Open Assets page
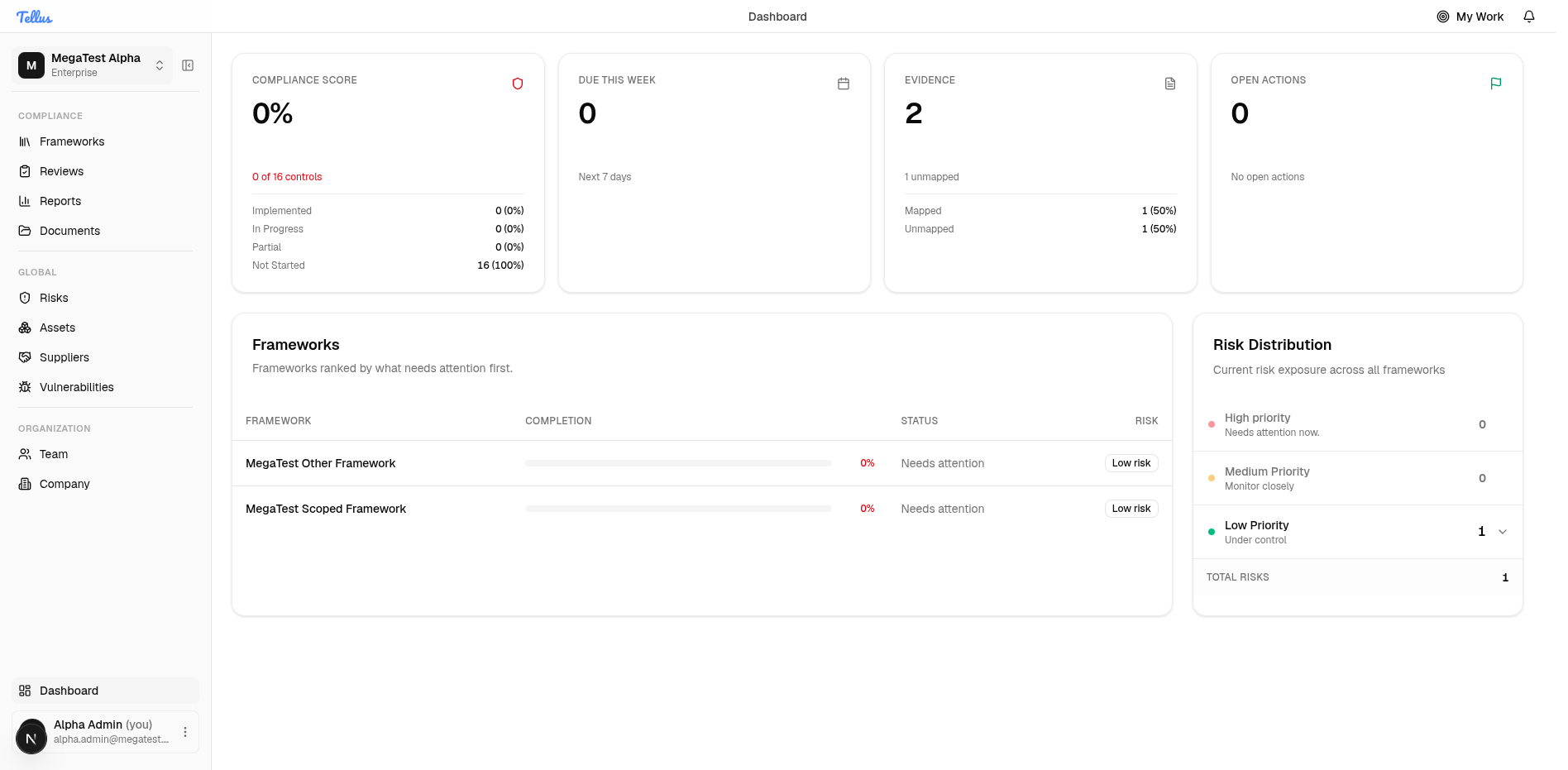 (x=105, y=328)
